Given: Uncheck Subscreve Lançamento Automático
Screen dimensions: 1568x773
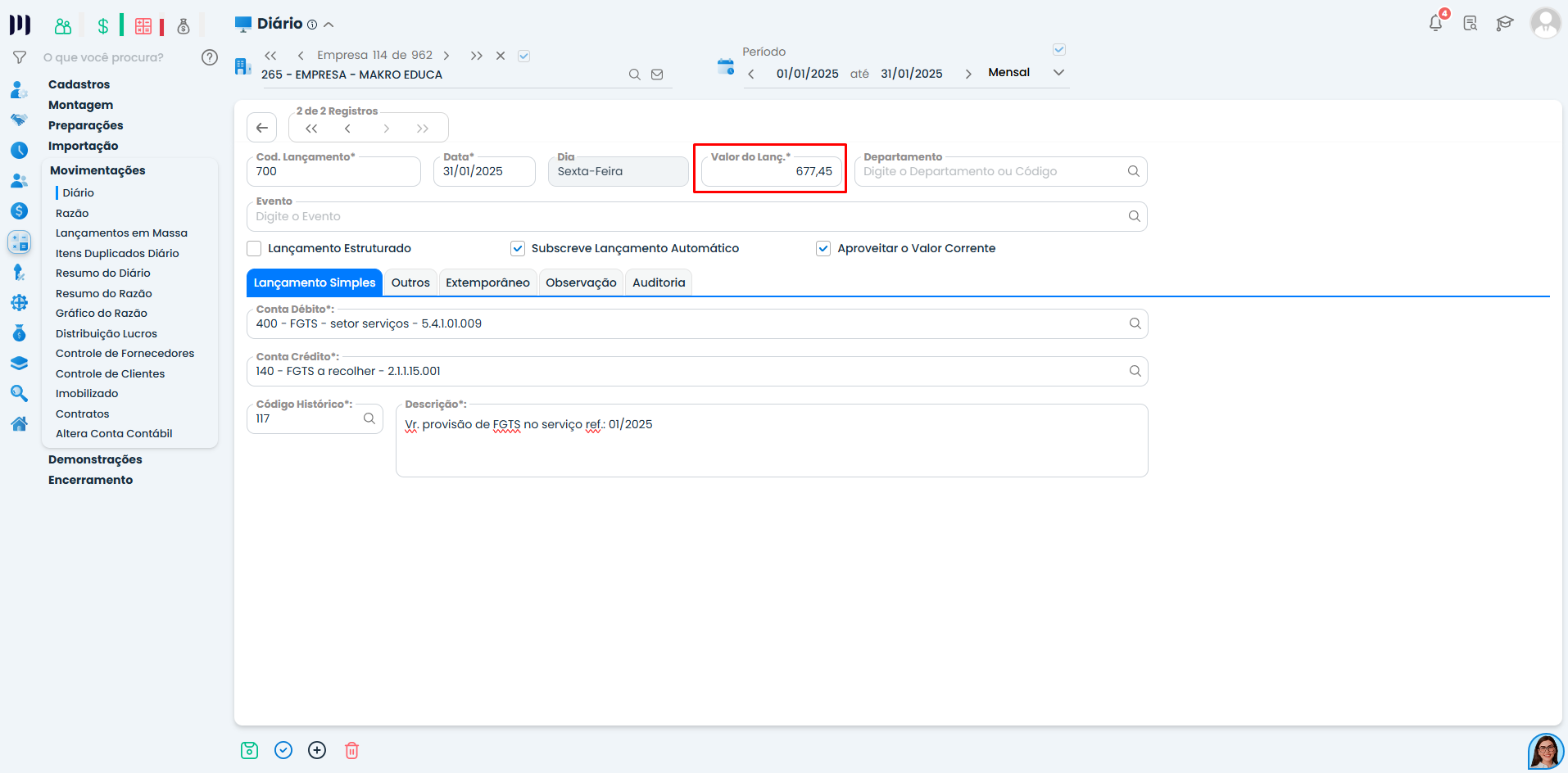Looking at the screenshot, I should click(518, 248).
